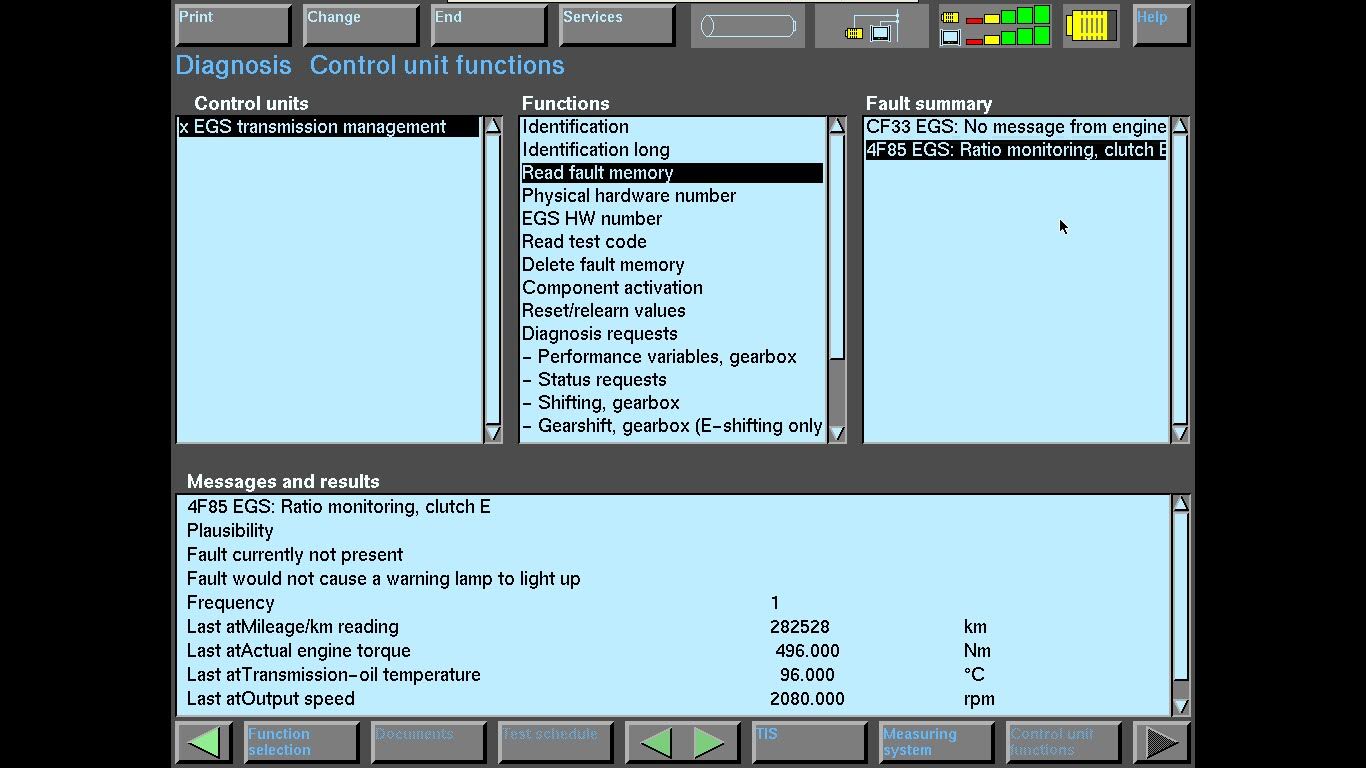Open the TIS button in bottom bar
The height and width of the screenshot is (768, 1366).
pyautogui.click(x=809, y=742)
